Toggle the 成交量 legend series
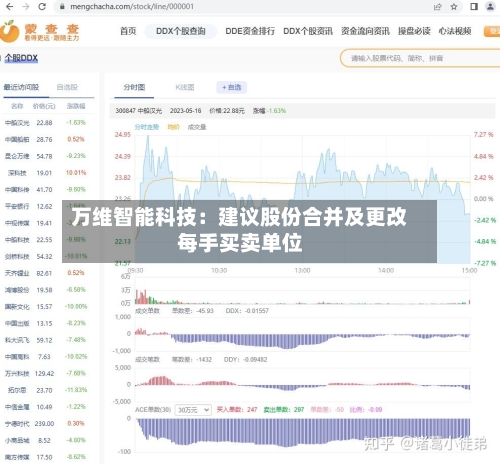Viewport: 500px width, 464px height. point(197,127)
